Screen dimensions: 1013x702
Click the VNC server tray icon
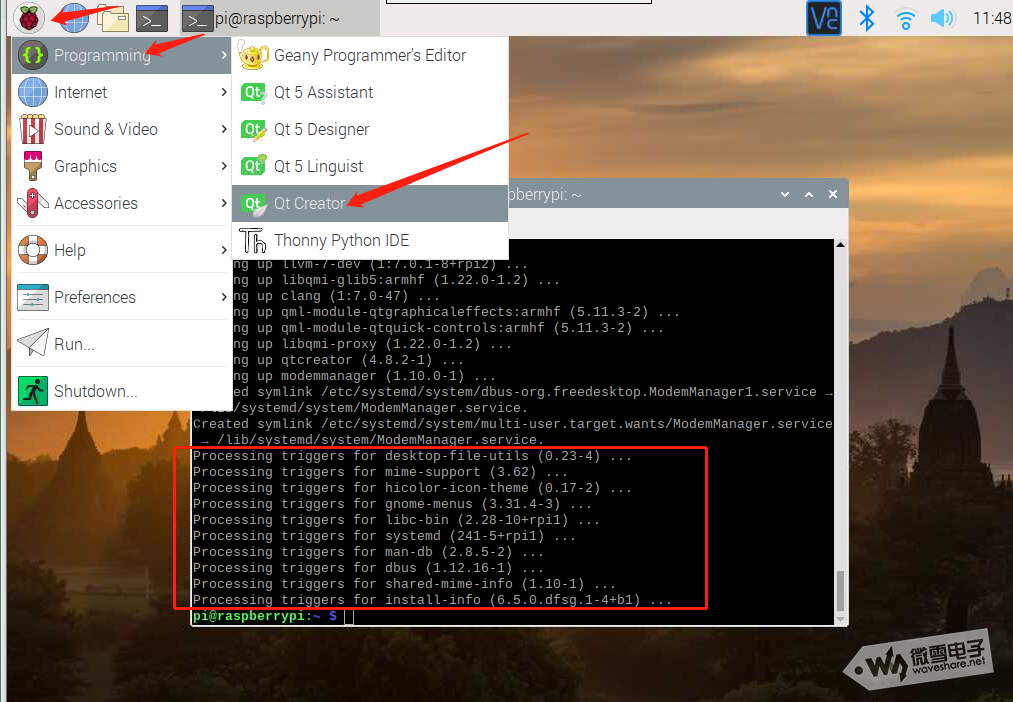point(825,18)
